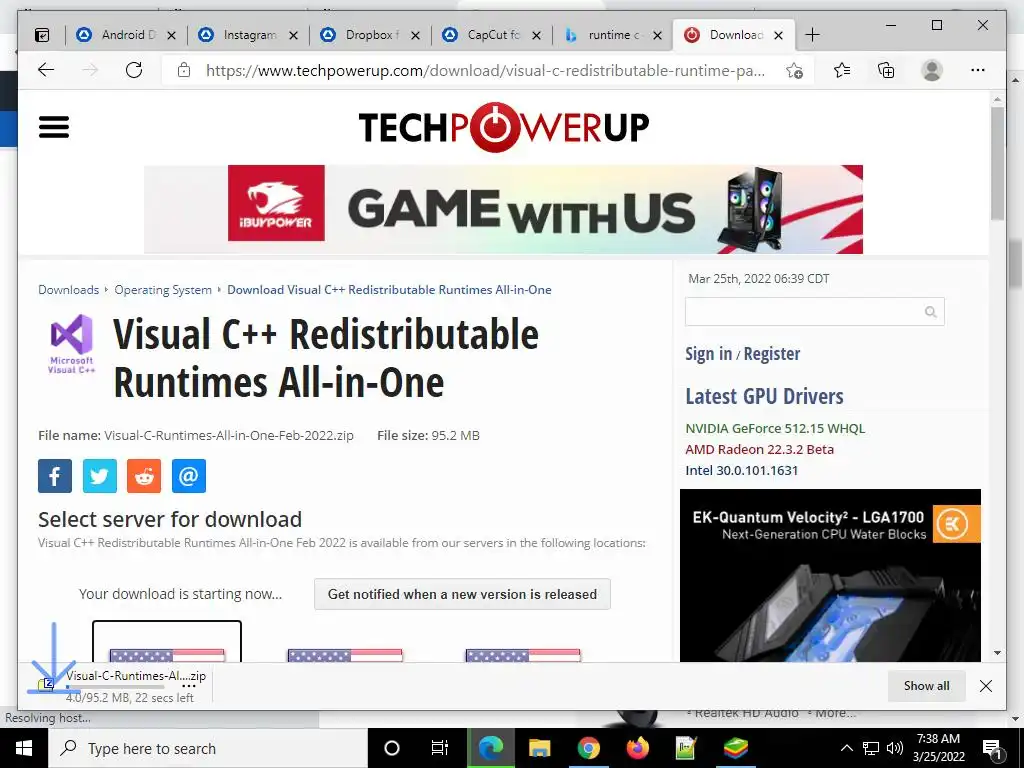
Task: Close the downloads bar
Action: tap(986, 686)
